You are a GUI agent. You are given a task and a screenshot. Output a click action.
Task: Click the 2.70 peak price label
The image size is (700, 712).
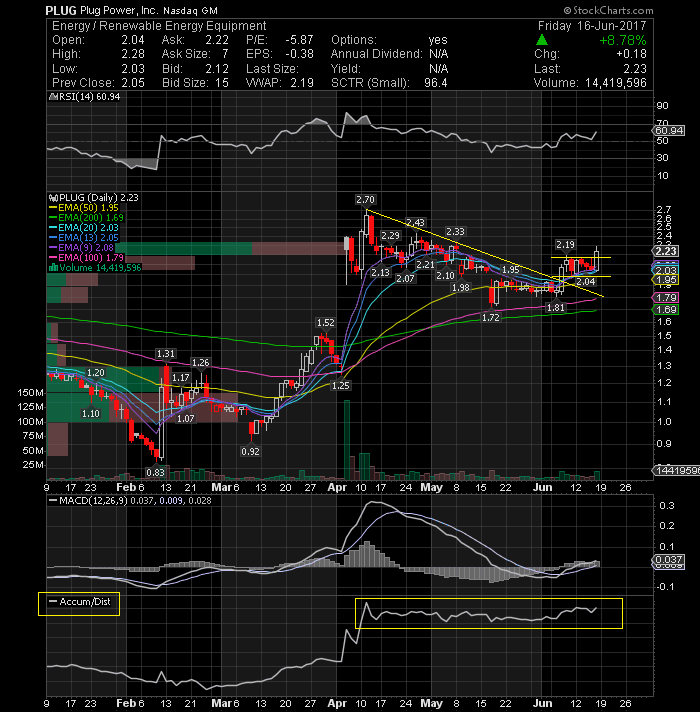[365, 199]
